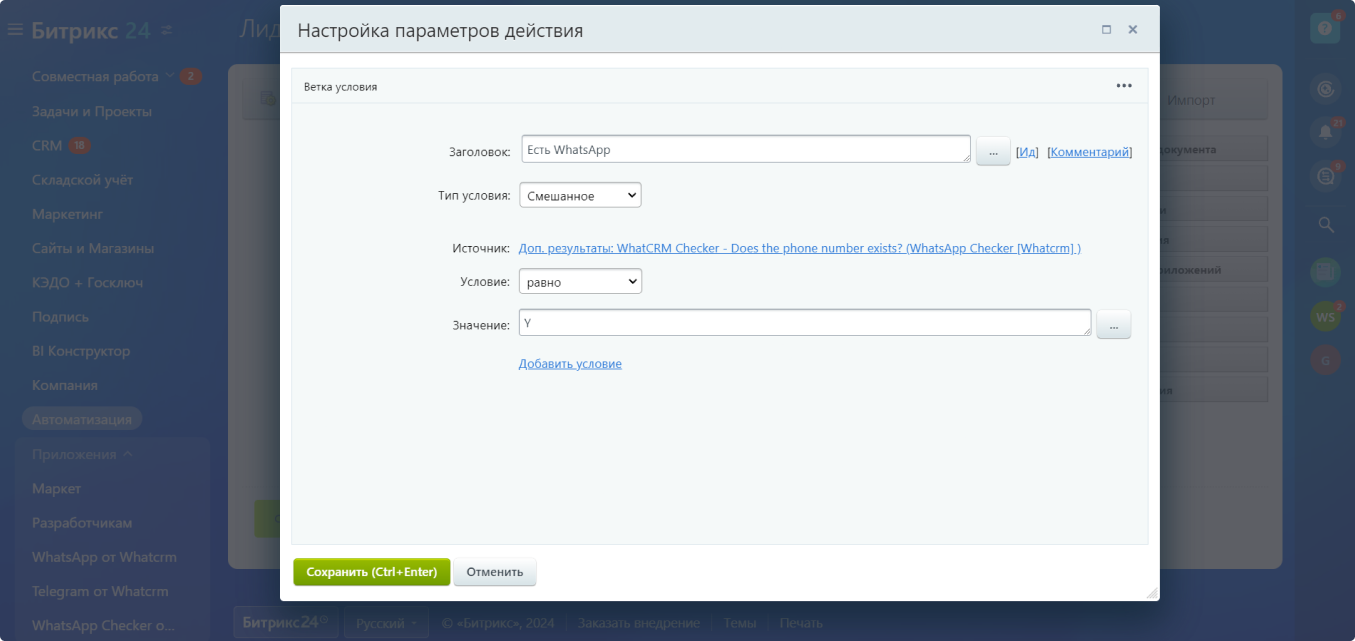Click the hamburger menu next to Bitrix24 logo

point(15,30)
